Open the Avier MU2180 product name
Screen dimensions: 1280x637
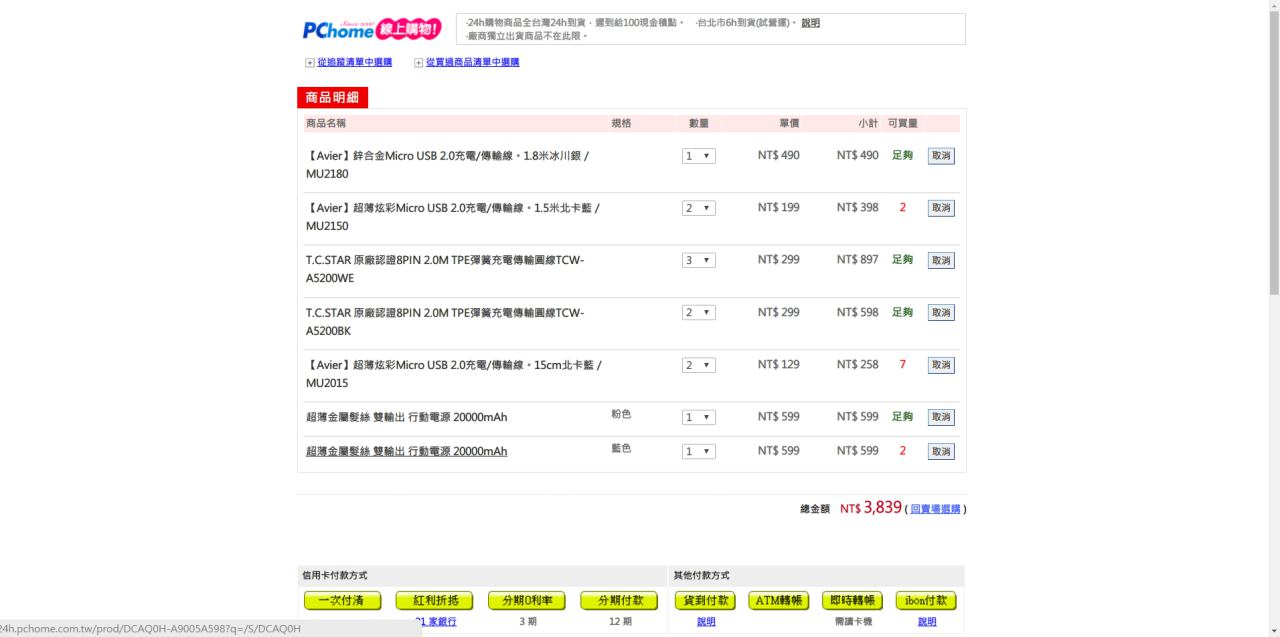tap(447, 165)
